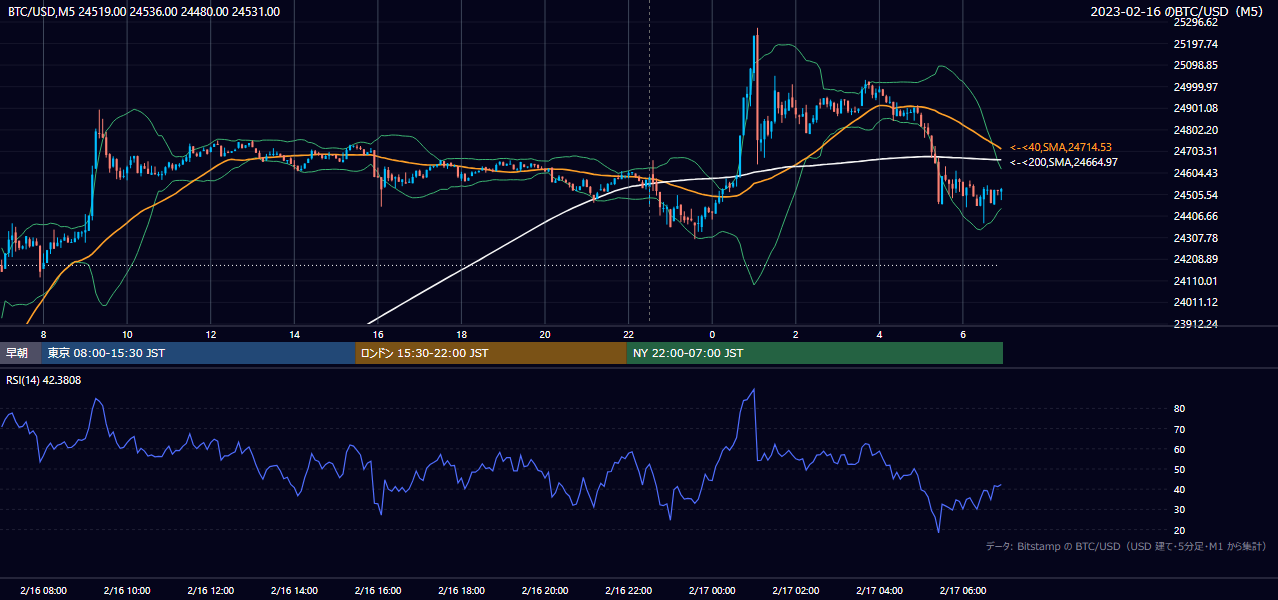Click price axis label 25296.62
The width and height of the screenshot is (1278, 600).
coord(1196,22)
